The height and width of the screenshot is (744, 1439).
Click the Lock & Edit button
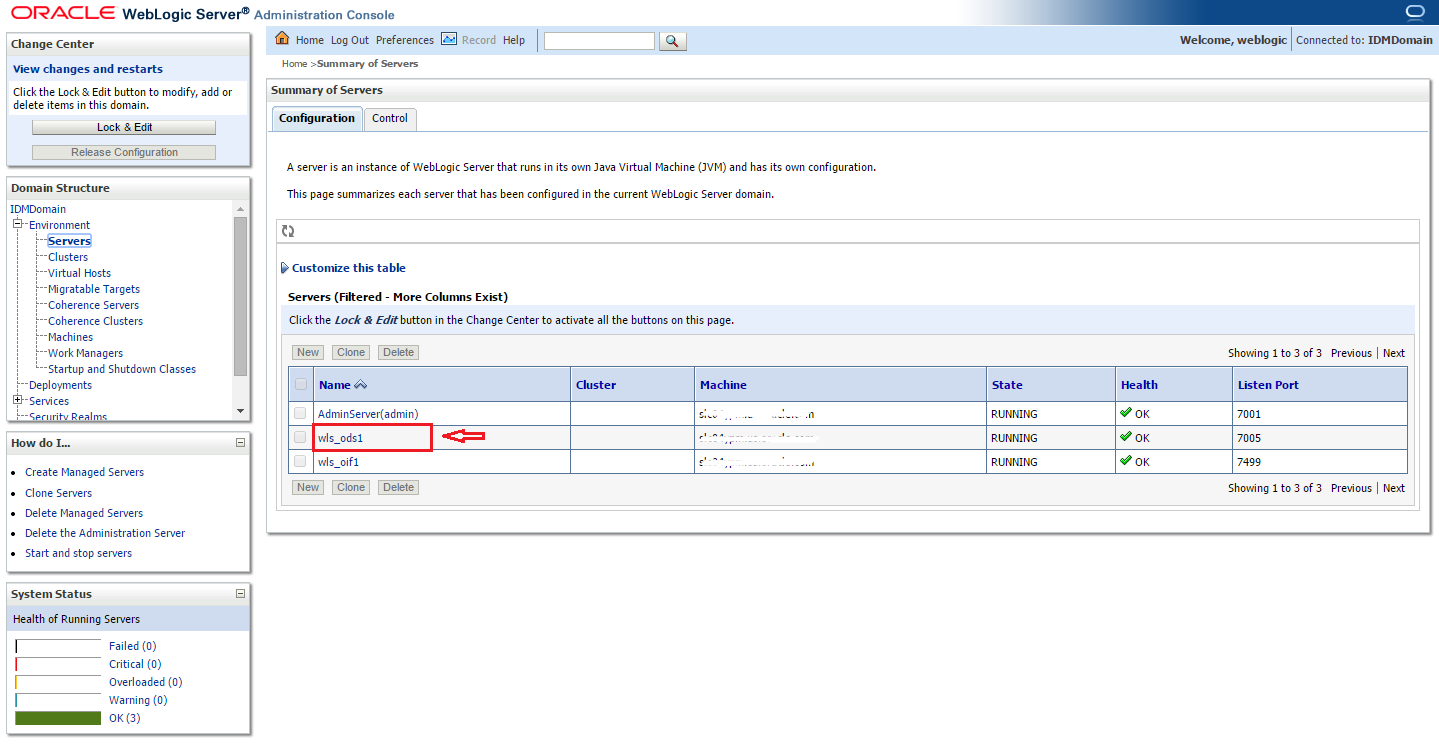123,127
